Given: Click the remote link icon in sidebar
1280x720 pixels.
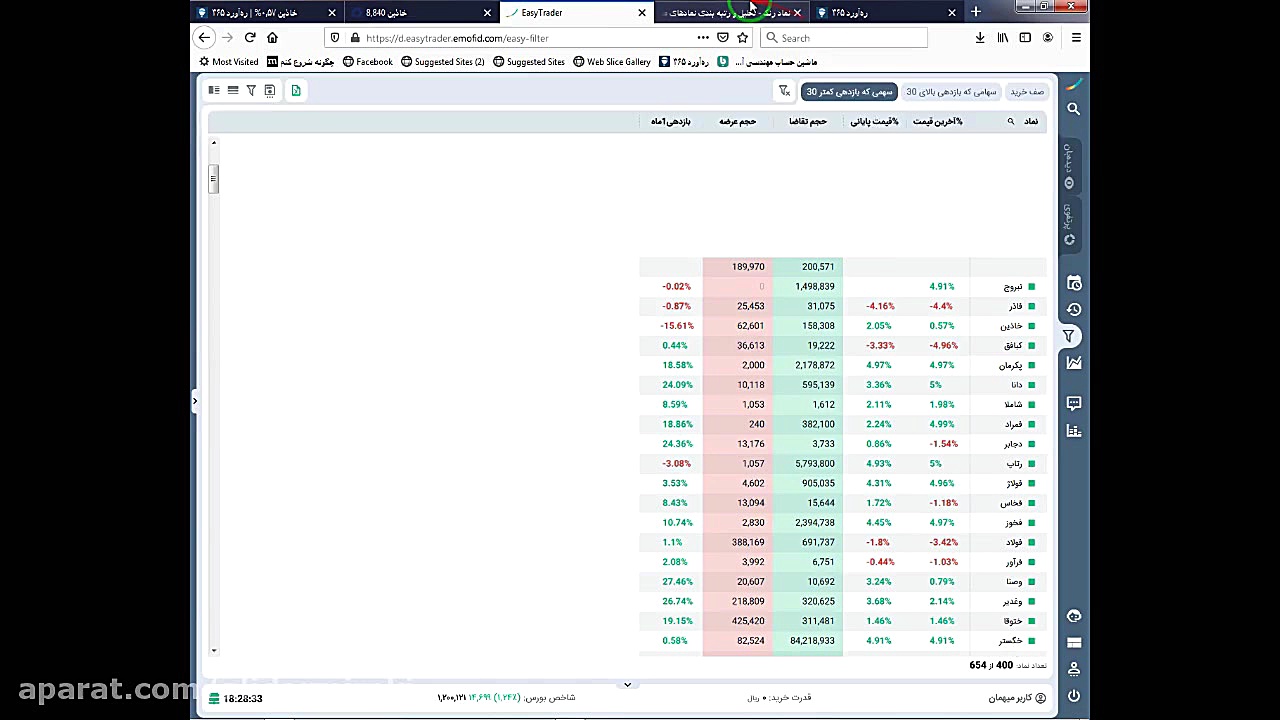Looking at the screenshot, I should (1073, 616).
